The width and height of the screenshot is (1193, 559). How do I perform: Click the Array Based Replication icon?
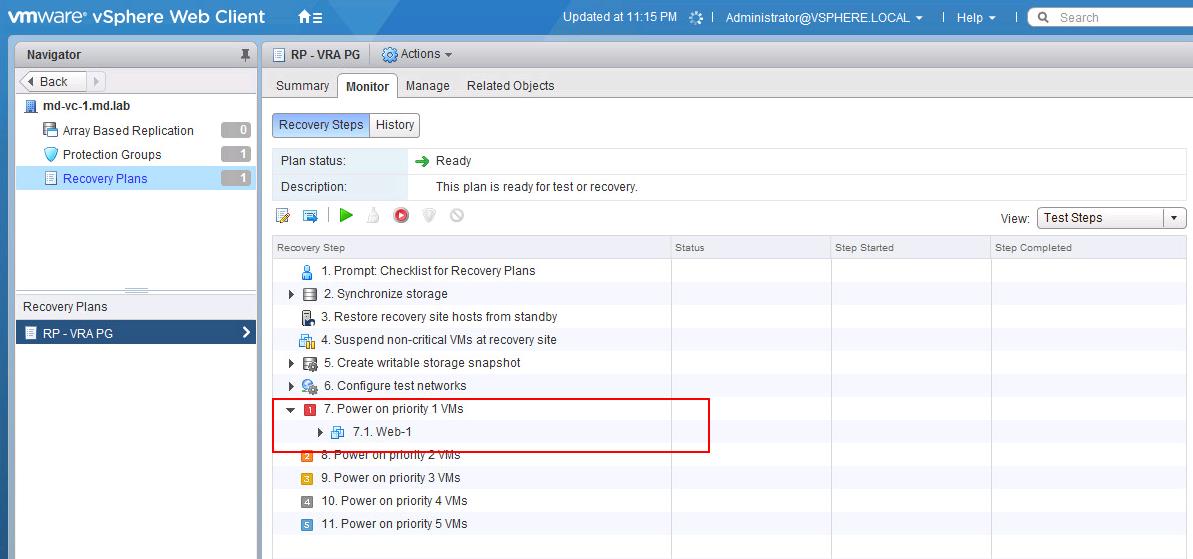click(50, 130)
